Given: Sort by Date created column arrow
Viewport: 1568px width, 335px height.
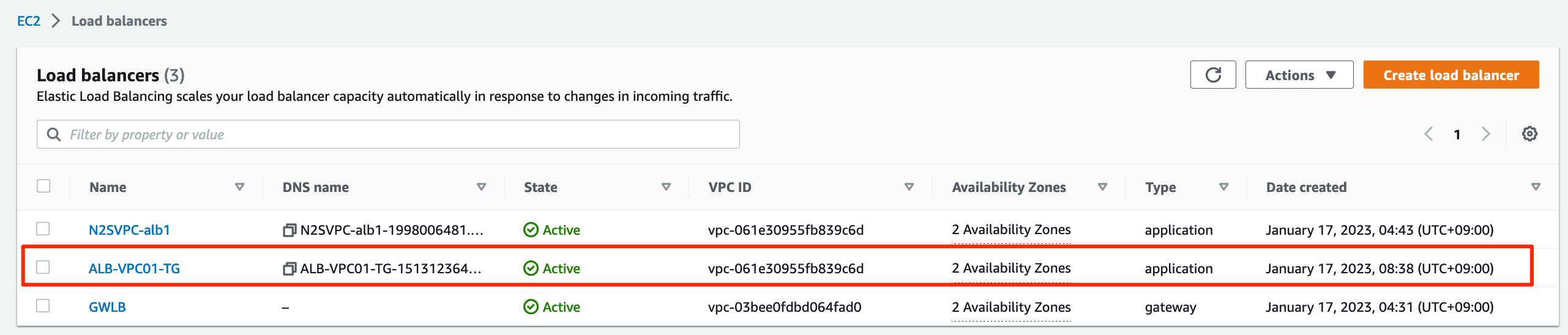Looking at the screenshot, I should click(1536, 187).
